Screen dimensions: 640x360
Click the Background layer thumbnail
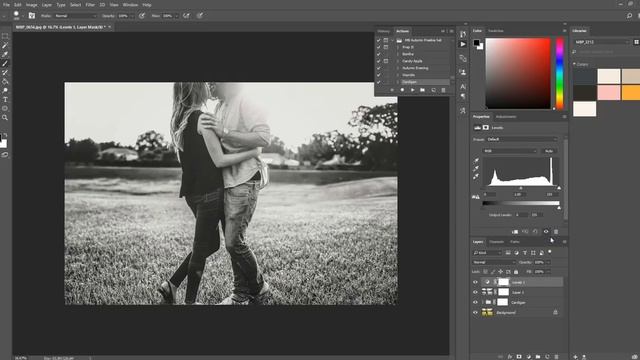tap(487, 313)
